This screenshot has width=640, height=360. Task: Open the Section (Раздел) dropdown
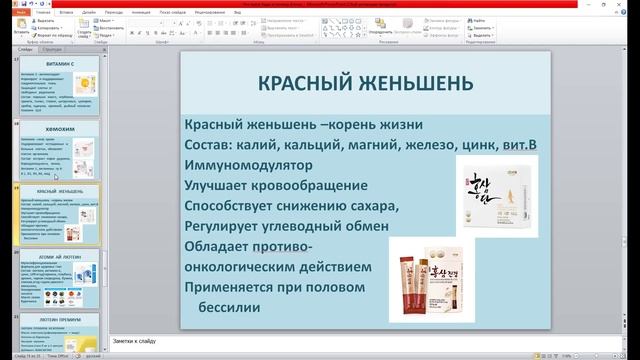pos(104,36)
